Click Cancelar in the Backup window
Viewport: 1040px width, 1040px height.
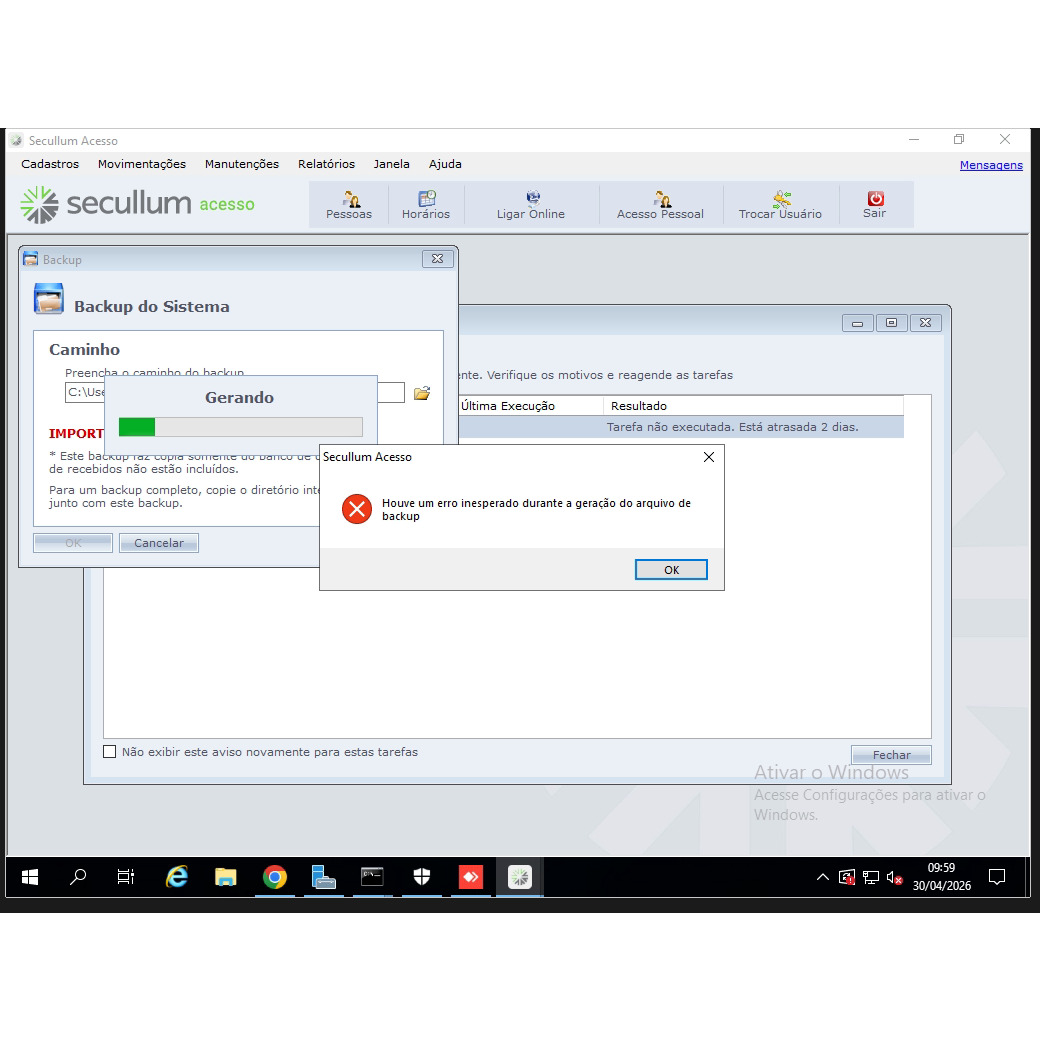tap(159, 543)
